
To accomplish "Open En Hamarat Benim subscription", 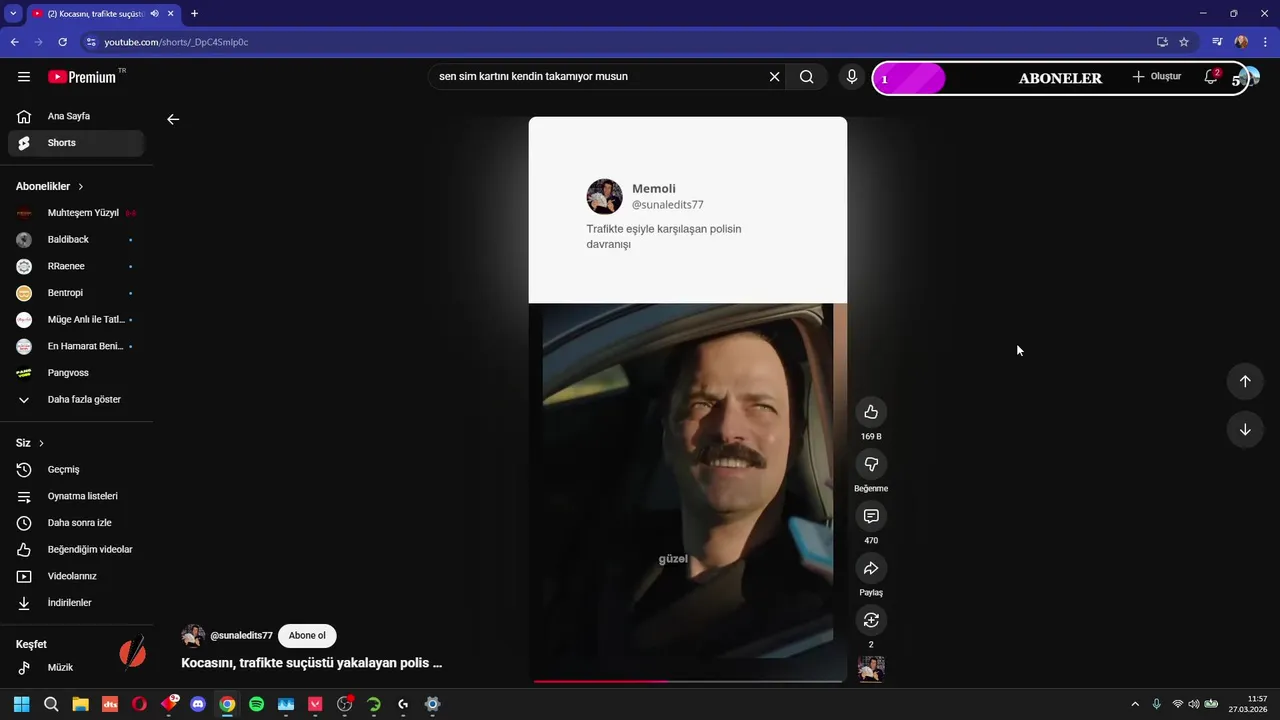I will pyautogui.click(x=76, y=346).
